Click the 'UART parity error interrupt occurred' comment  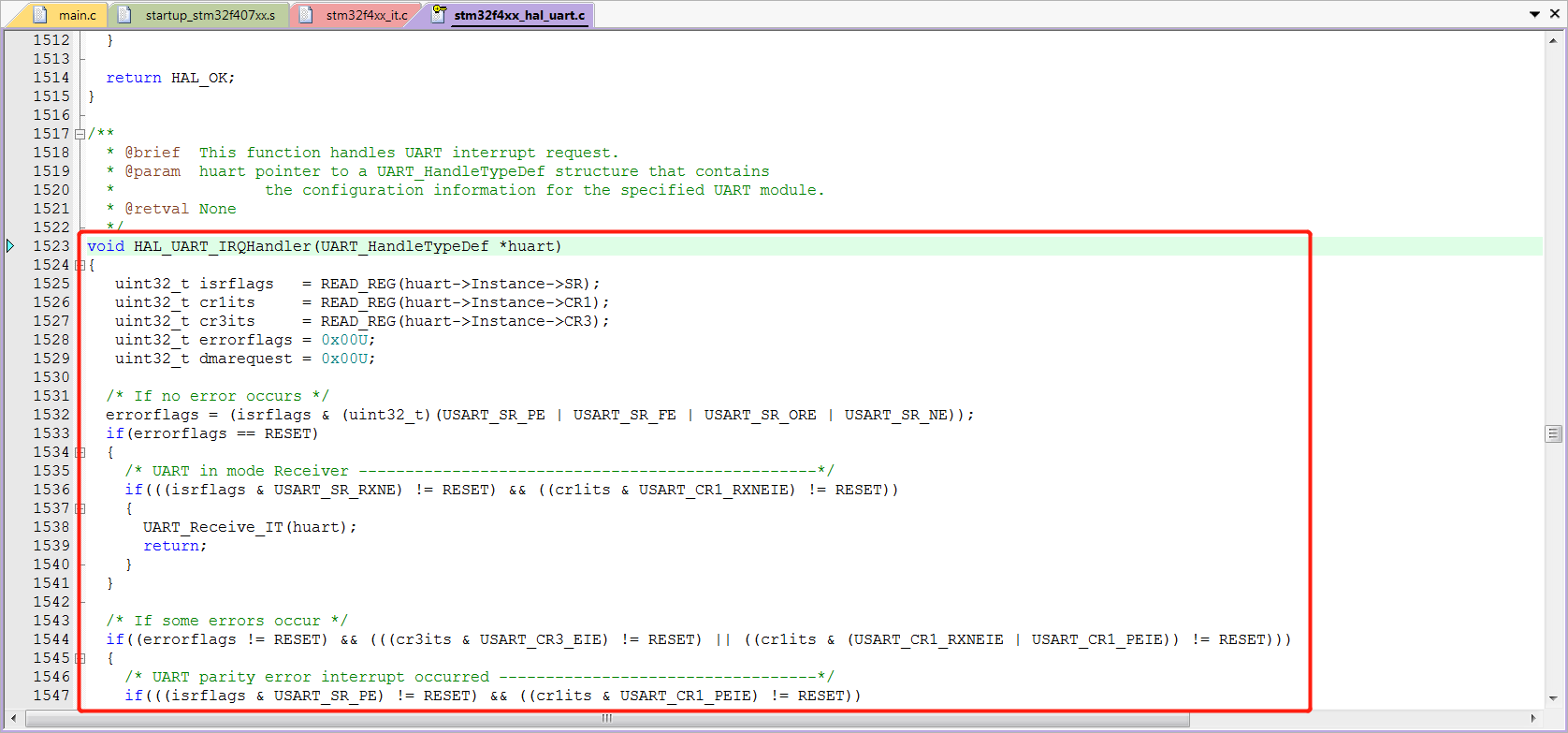[x=479, y=677]
